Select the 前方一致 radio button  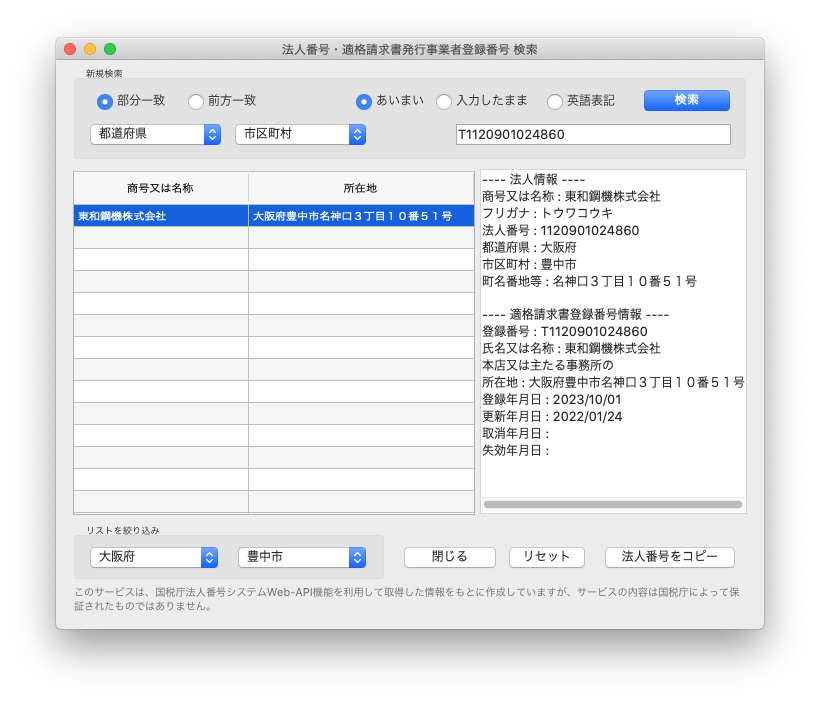click(196, 101)
